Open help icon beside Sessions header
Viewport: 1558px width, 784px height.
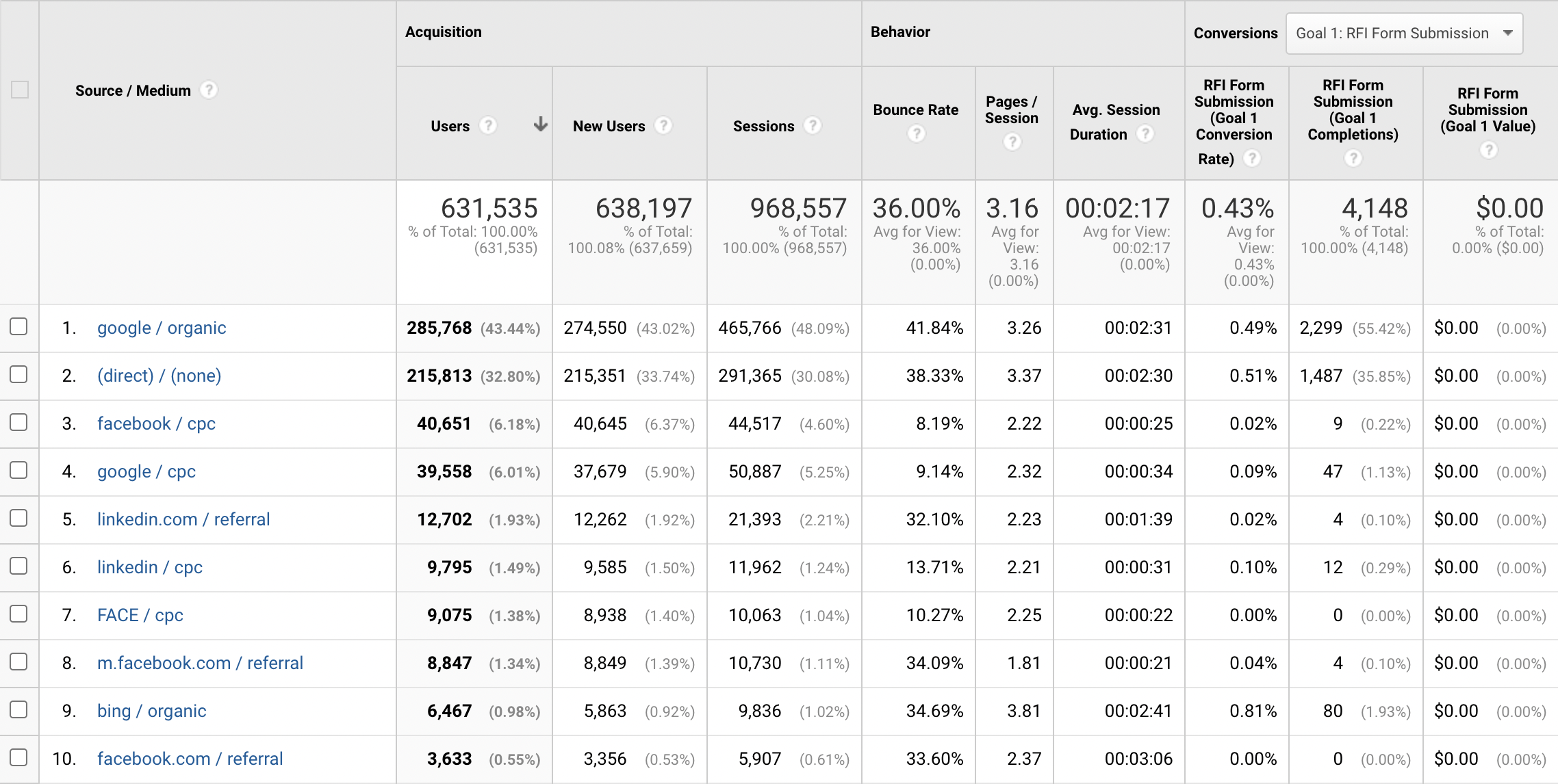(x=812, y=125)
